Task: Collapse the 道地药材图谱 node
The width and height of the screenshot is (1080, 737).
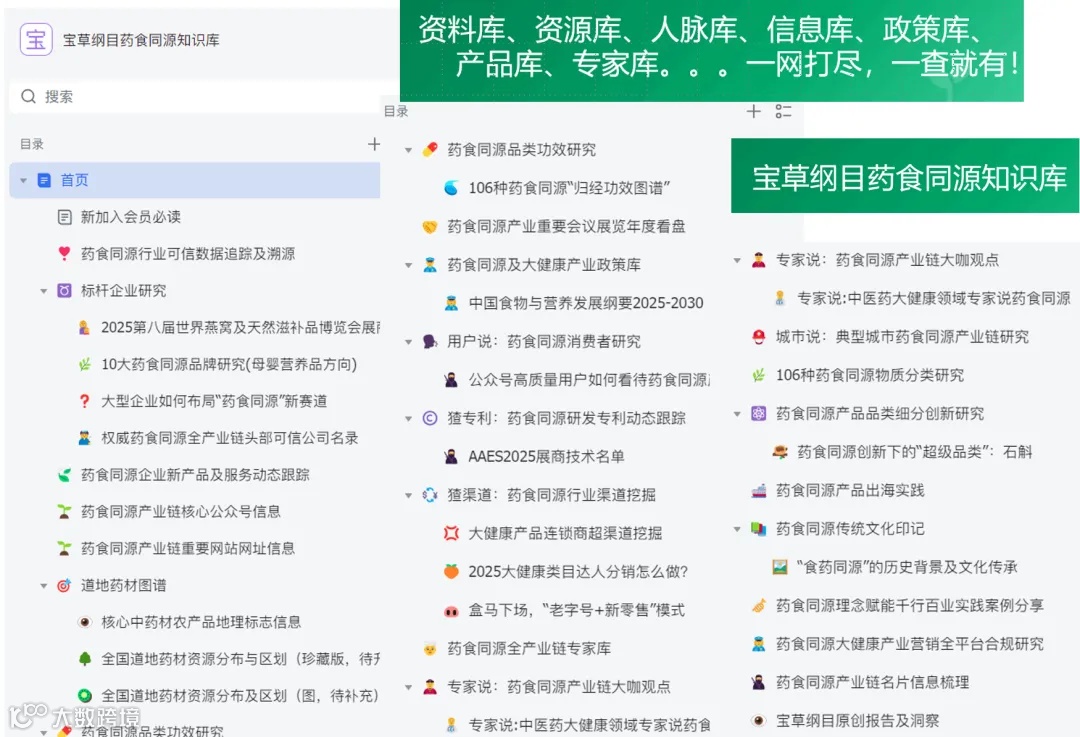Action: pyautogui.click(x=43, y=585)
